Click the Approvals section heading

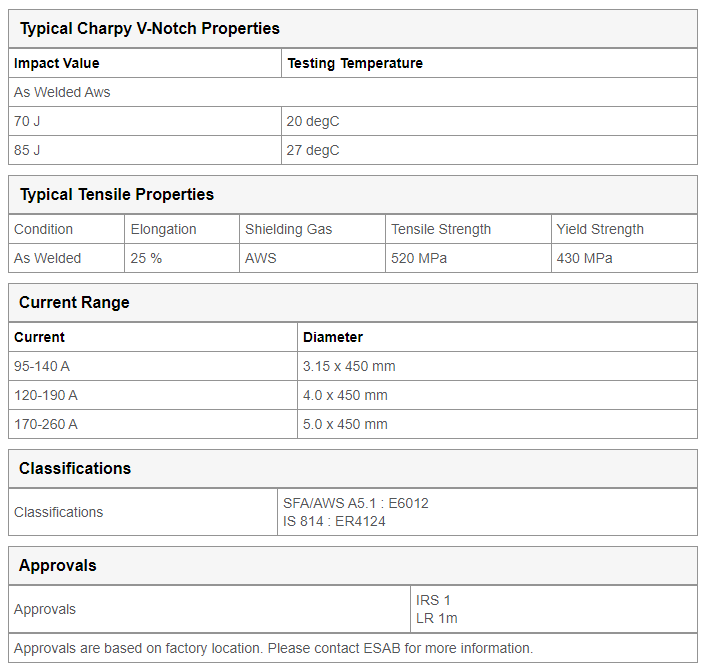click(57, 566)
